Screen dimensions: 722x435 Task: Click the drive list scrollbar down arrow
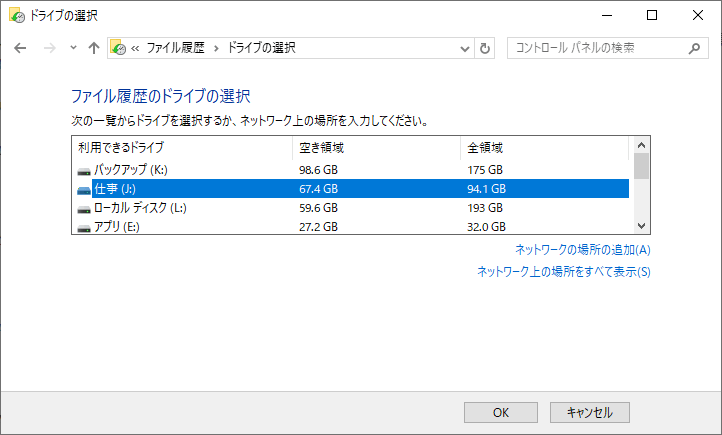point(642,226)
